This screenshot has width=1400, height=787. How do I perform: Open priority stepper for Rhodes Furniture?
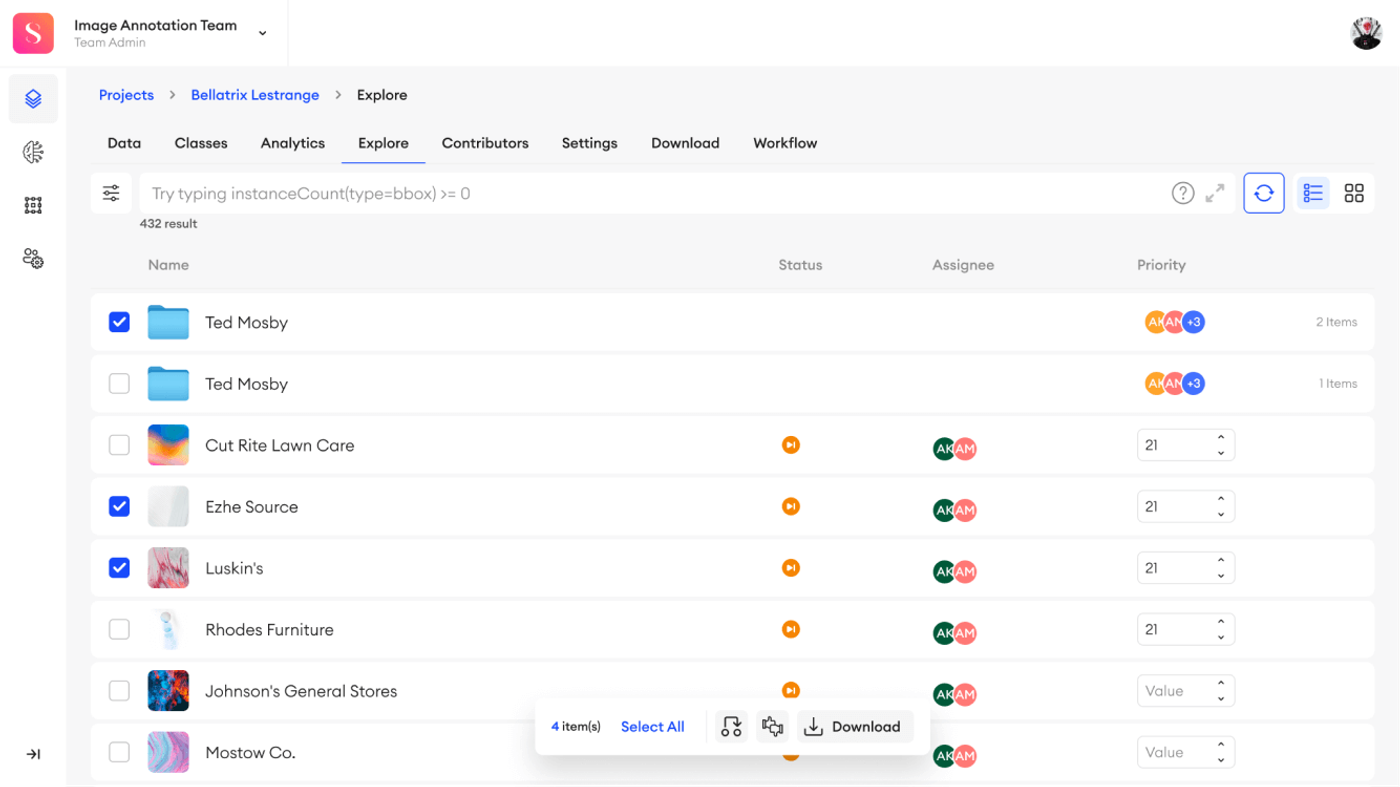pyautogui.click(x=1221, y=629)
